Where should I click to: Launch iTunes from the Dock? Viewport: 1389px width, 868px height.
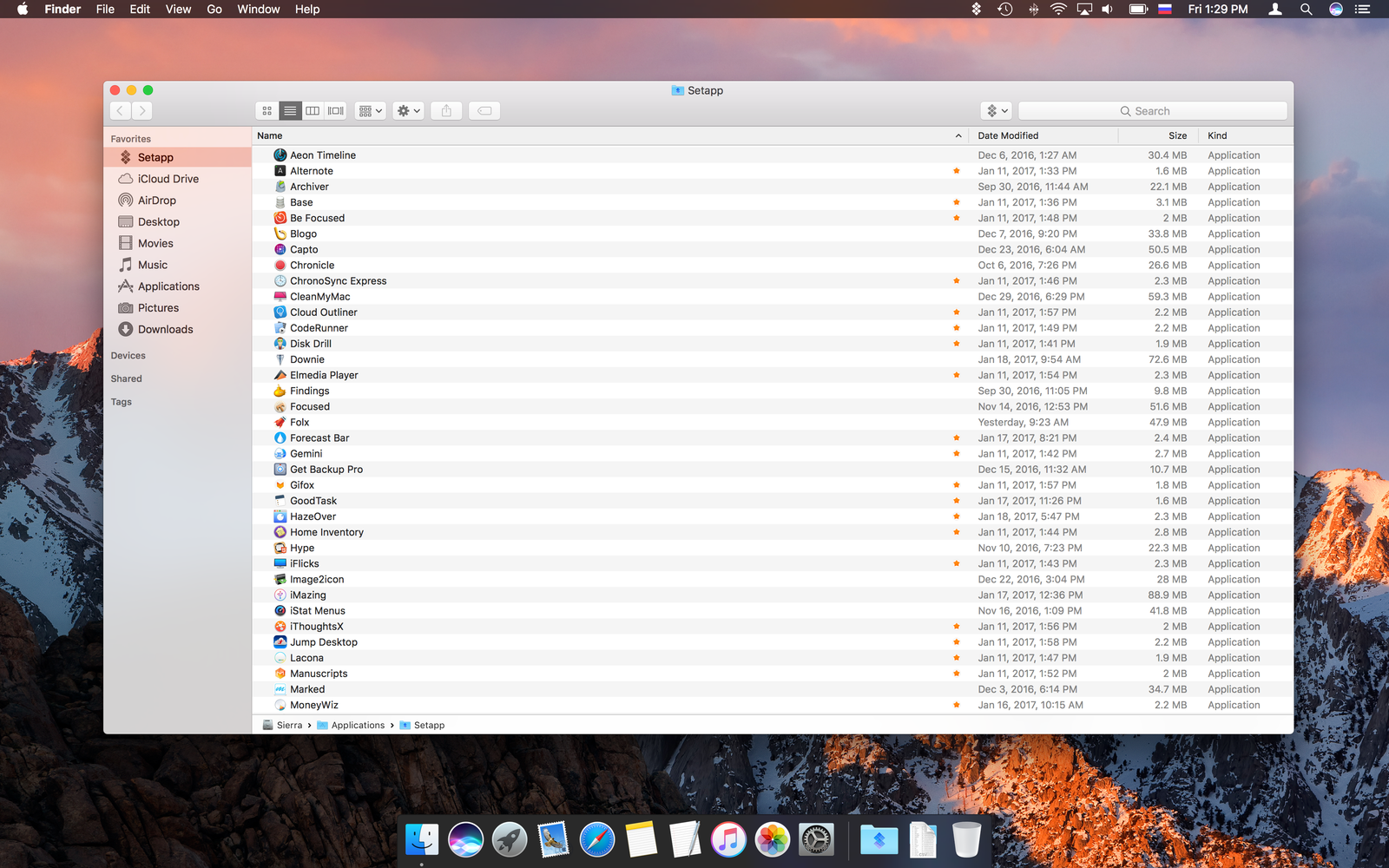pyautogui.click(x=728, y=839)
